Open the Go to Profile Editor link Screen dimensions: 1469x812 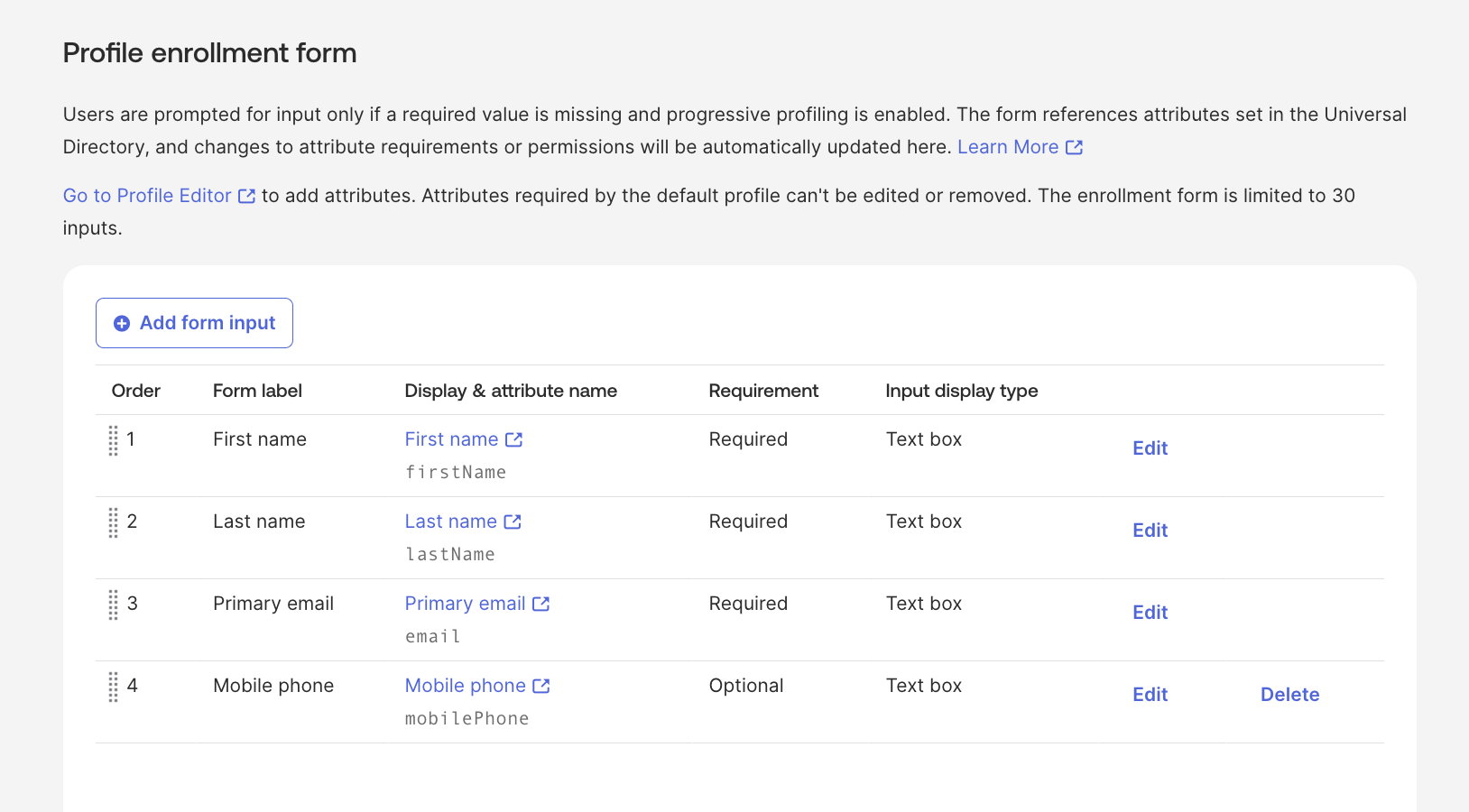click(147, 196)
